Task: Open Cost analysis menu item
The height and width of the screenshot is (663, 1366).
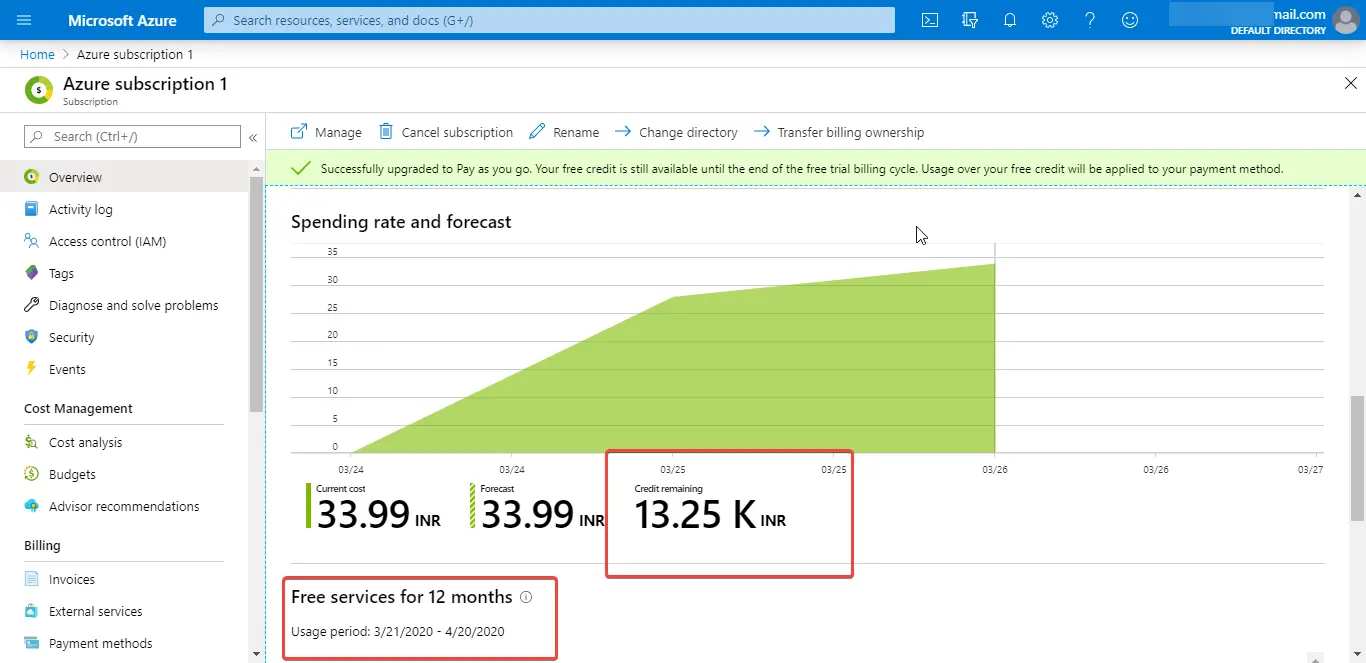Action: 124,442
